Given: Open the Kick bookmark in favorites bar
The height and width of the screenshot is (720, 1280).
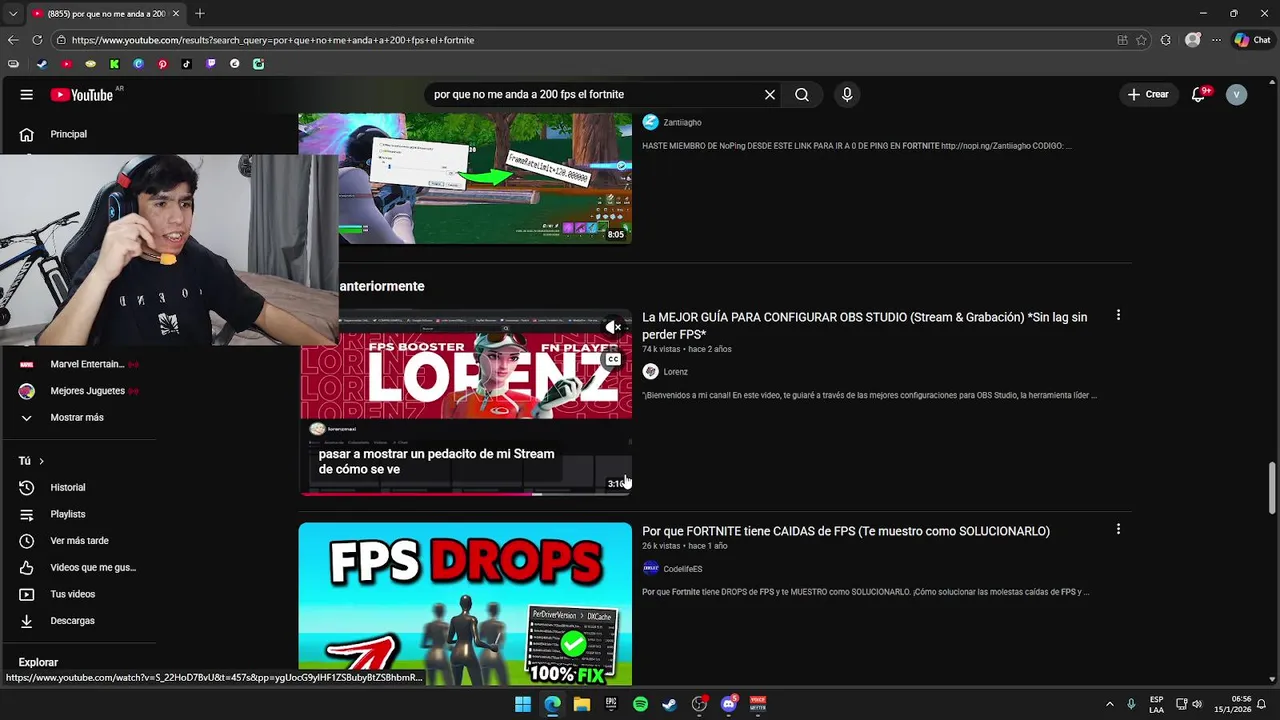Looking at the screenshot, I should tap(114, 64).
